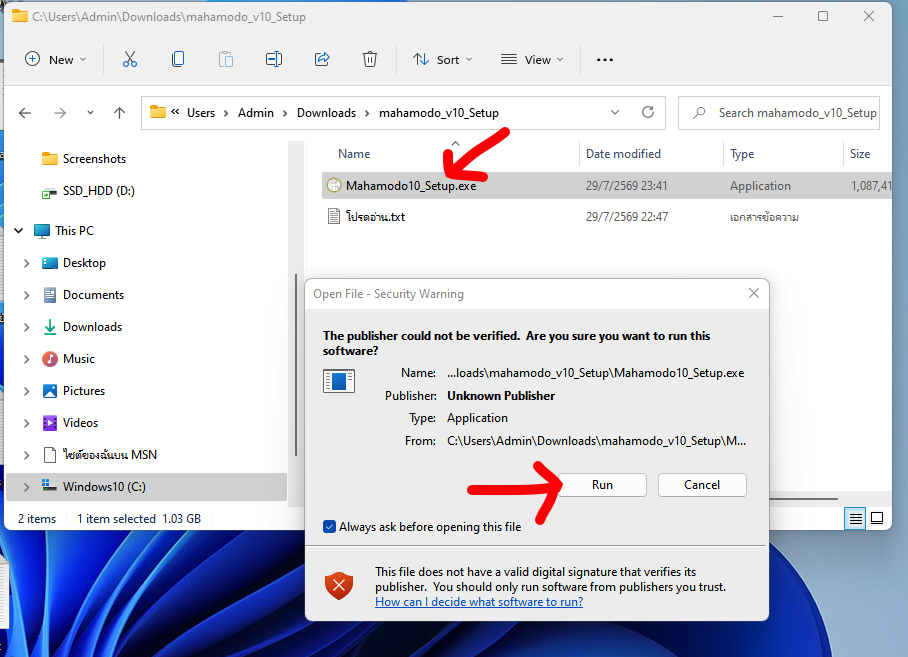Click the Date modified column header
908x657 pixels.
623,153
